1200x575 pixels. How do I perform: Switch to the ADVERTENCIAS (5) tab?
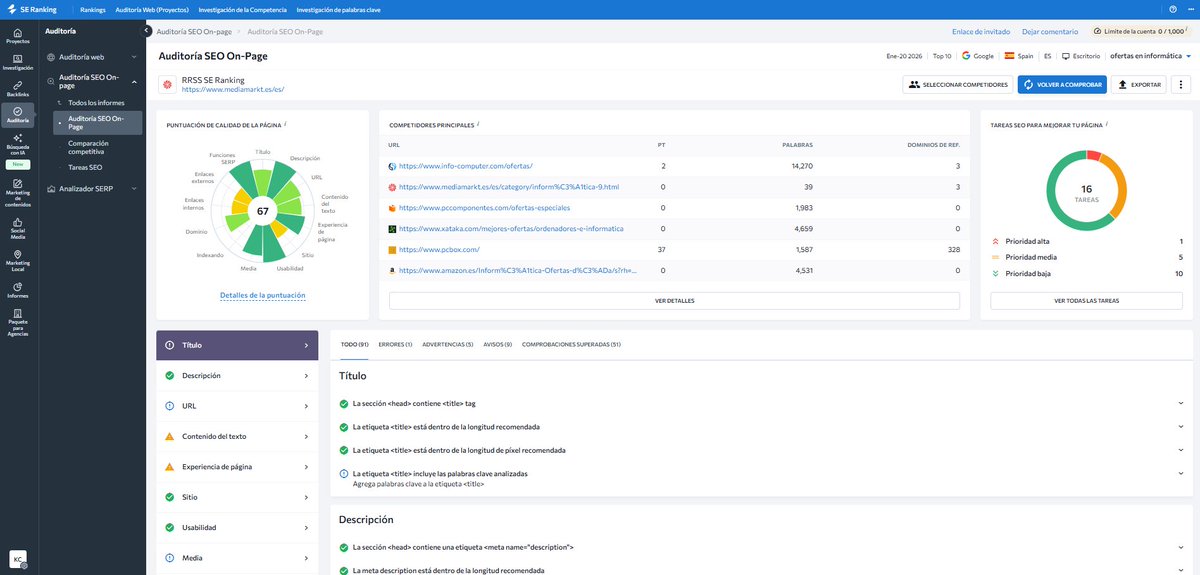pyautogui.click(x=448, y=344)
